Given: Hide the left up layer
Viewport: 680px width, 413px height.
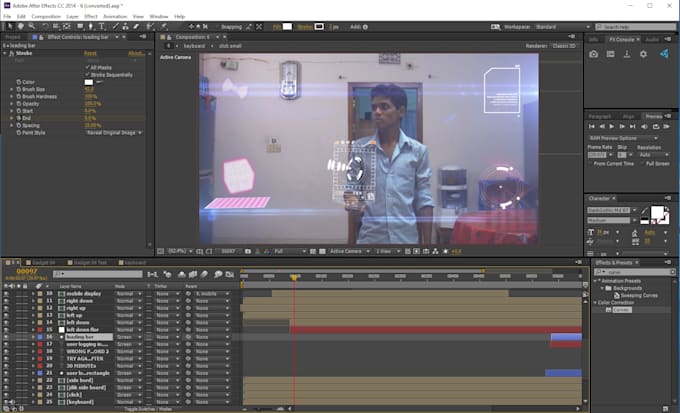Looking at the screenshot, I should click(6, 315).
